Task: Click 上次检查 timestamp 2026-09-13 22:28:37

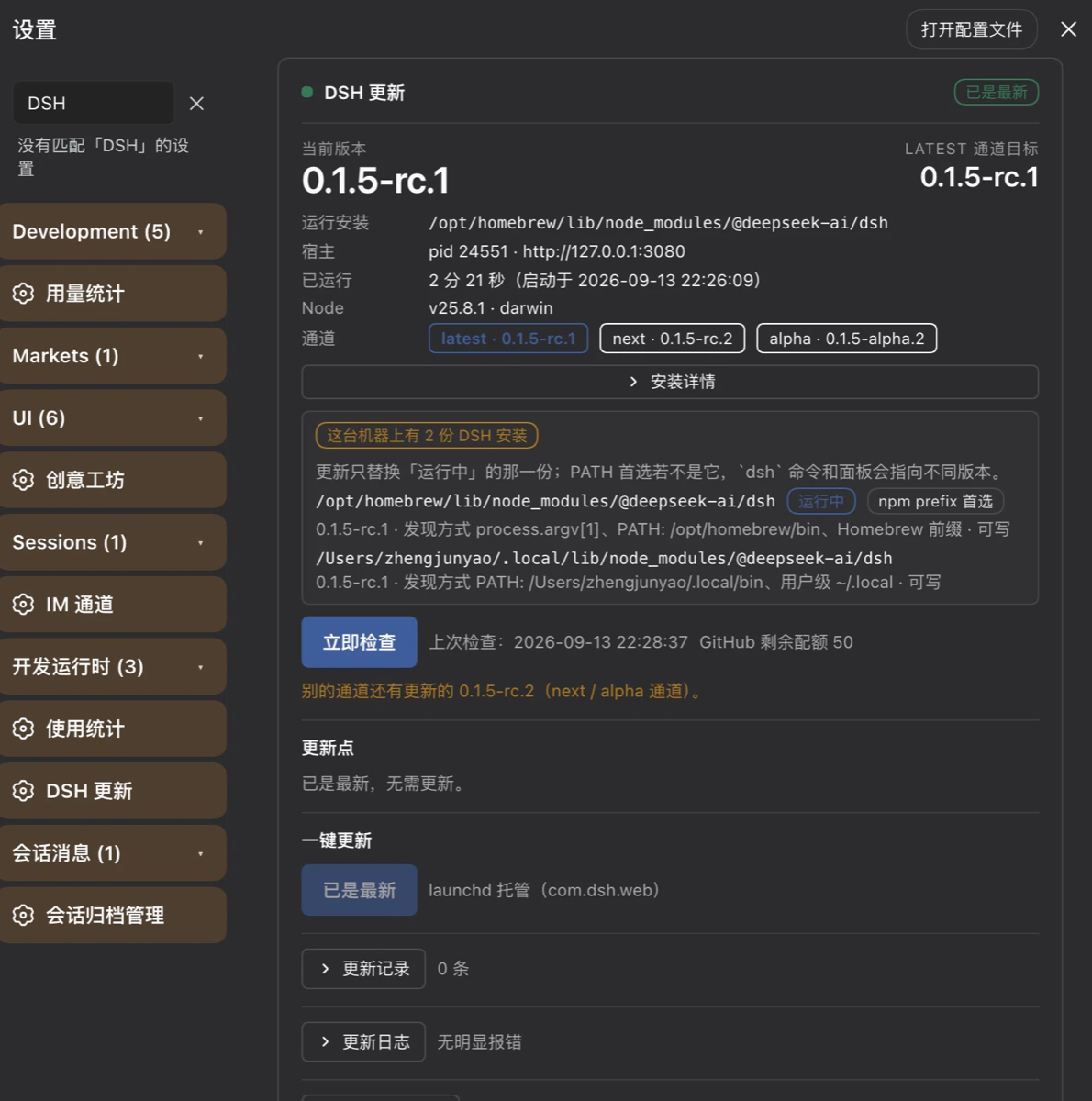Action: pyautogui.click(x=600, y=642)
